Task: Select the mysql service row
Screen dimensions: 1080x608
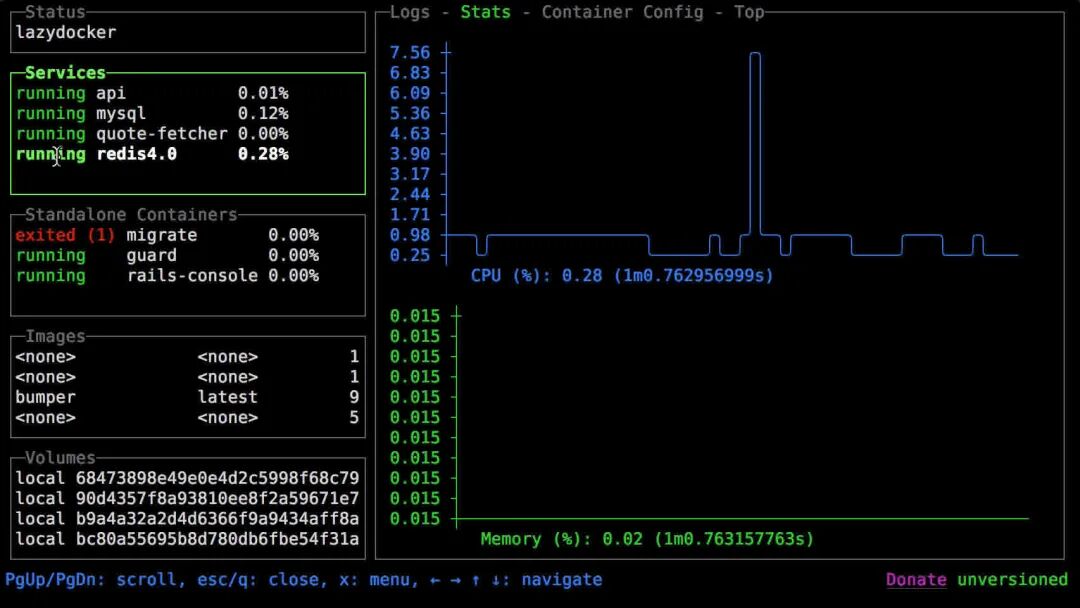Action: click(x=187, y=114)
